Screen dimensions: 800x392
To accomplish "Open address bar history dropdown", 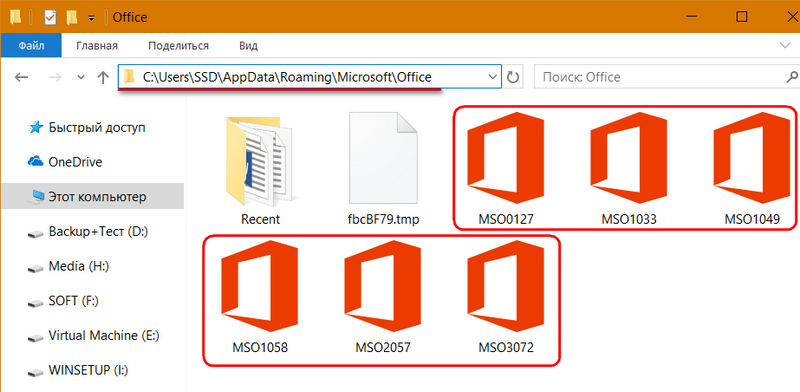I will 492,77.
